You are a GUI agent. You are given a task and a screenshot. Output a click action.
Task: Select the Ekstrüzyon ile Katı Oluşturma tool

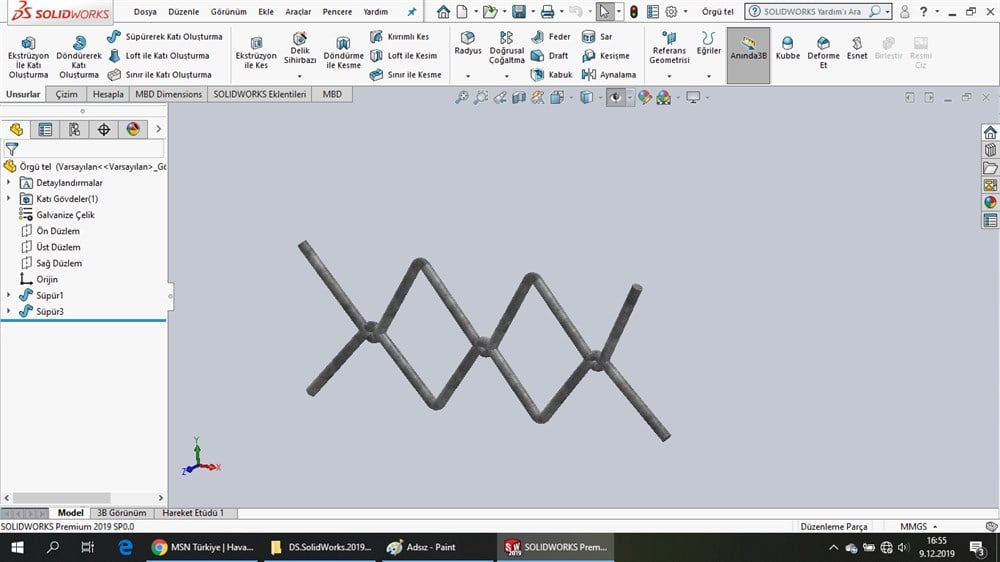tap(28, 57)
